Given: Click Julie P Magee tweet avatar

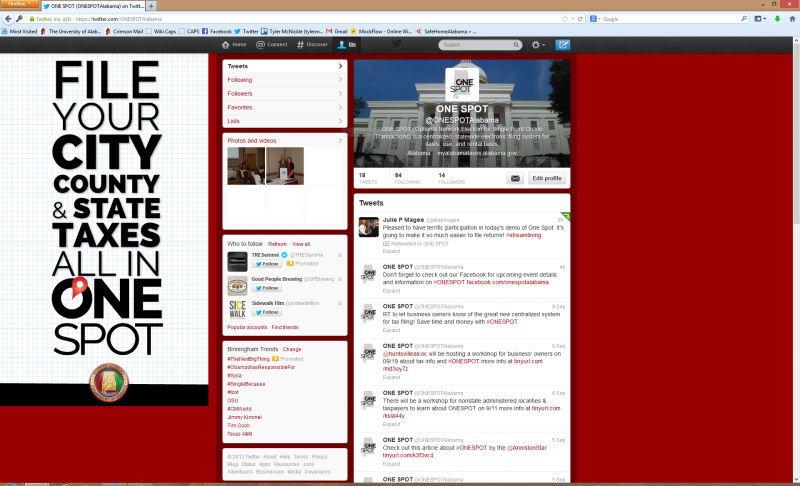Looking at the screenshot, I should (x=368, y=227).
